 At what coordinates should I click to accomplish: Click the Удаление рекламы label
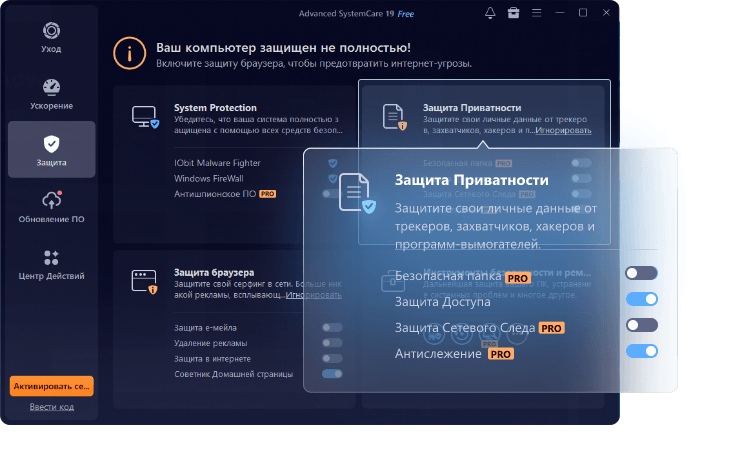pyautogui.click(x=211, y=343)
